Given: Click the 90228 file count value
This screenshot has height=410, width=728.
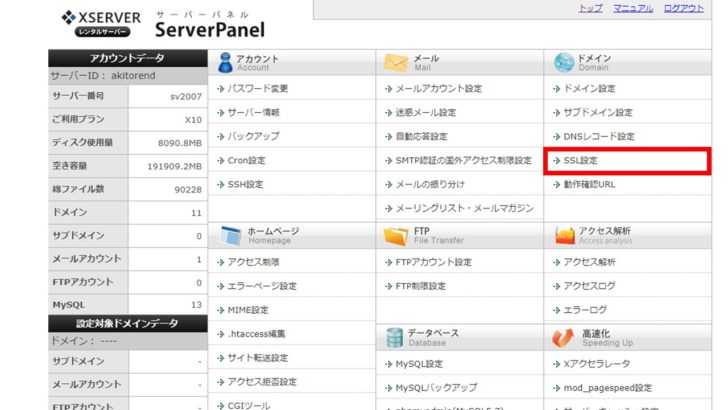Looking at the screenshot, I should 188,189.
